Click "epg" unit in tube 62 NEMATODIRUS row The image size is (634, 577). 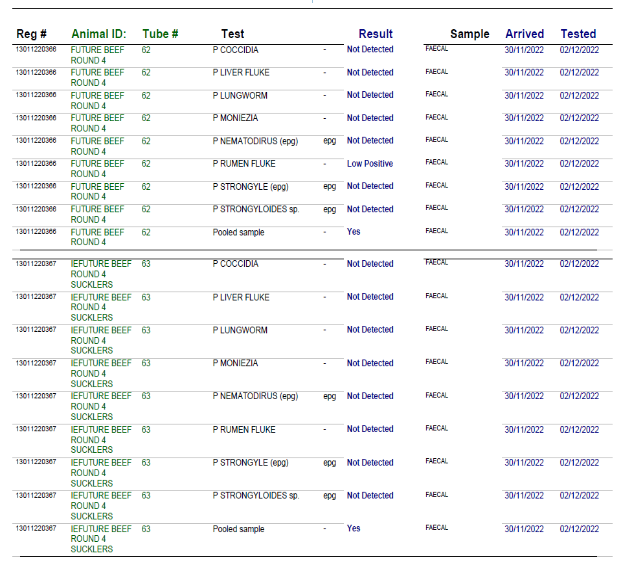330,141
